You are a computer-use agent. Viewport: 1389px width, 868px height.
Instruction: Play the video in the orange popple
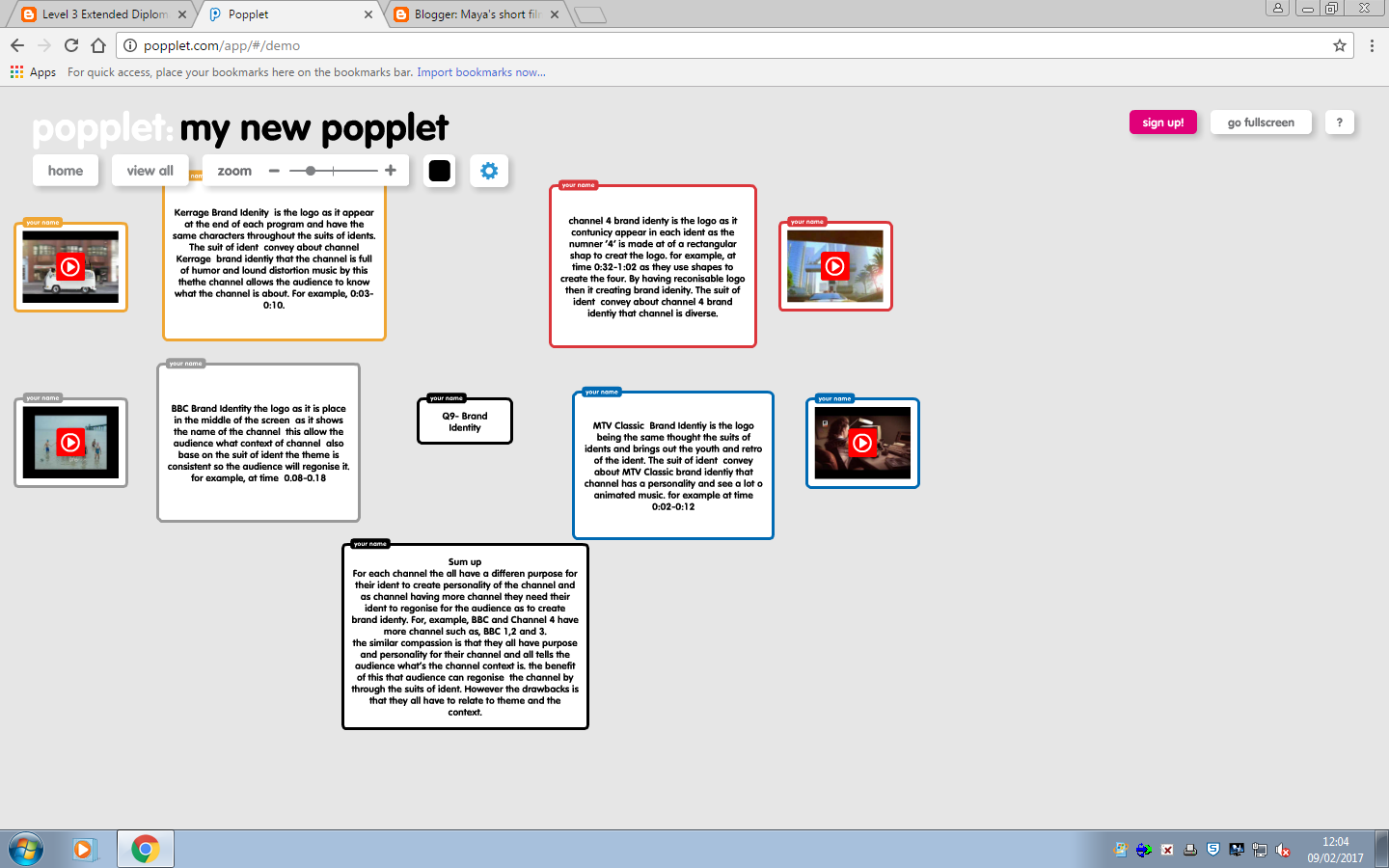click(x=70, y=267)
